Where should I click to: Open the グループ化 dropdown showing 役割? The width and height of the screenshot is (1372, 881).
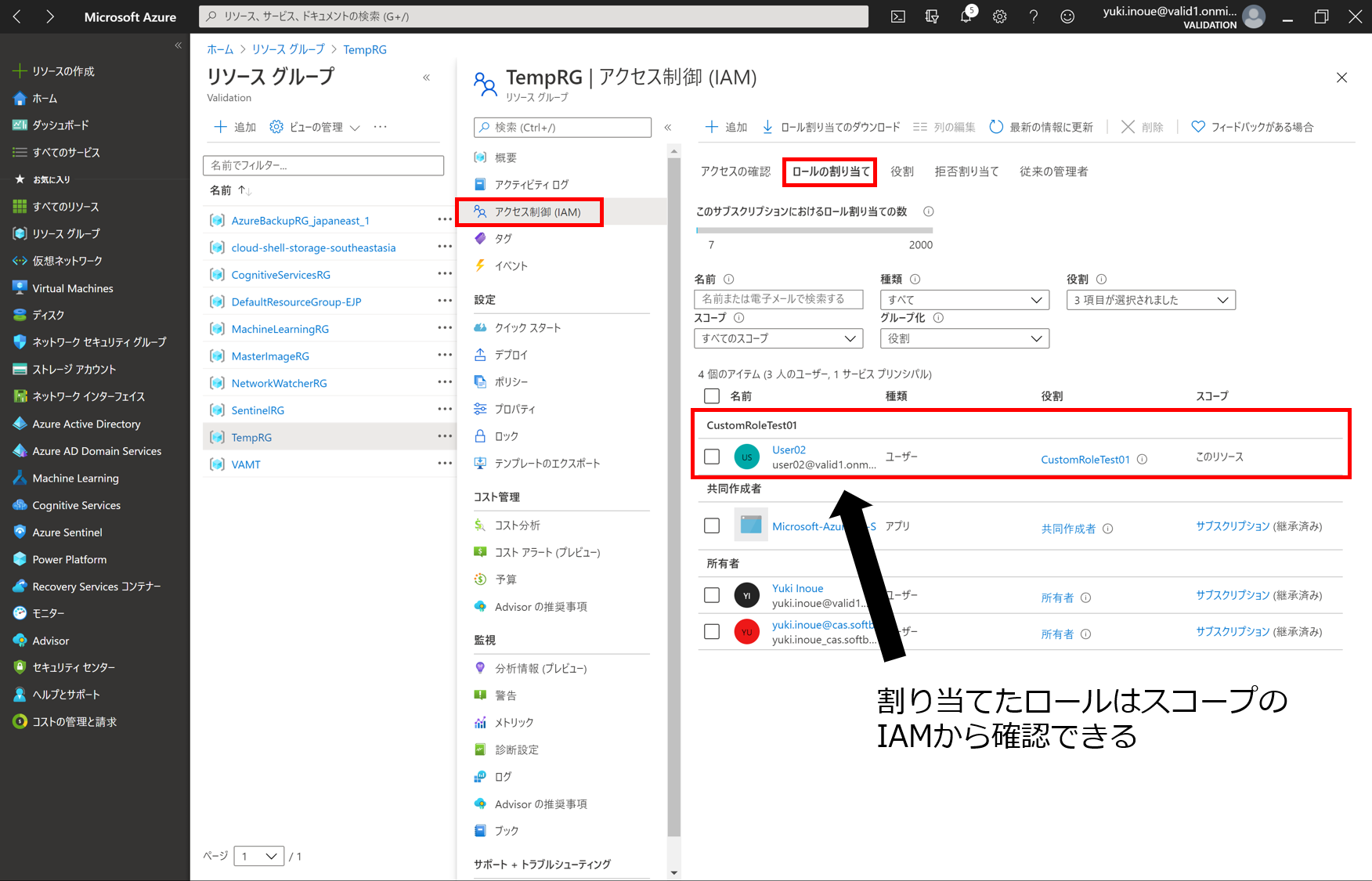tap(965, 338)
